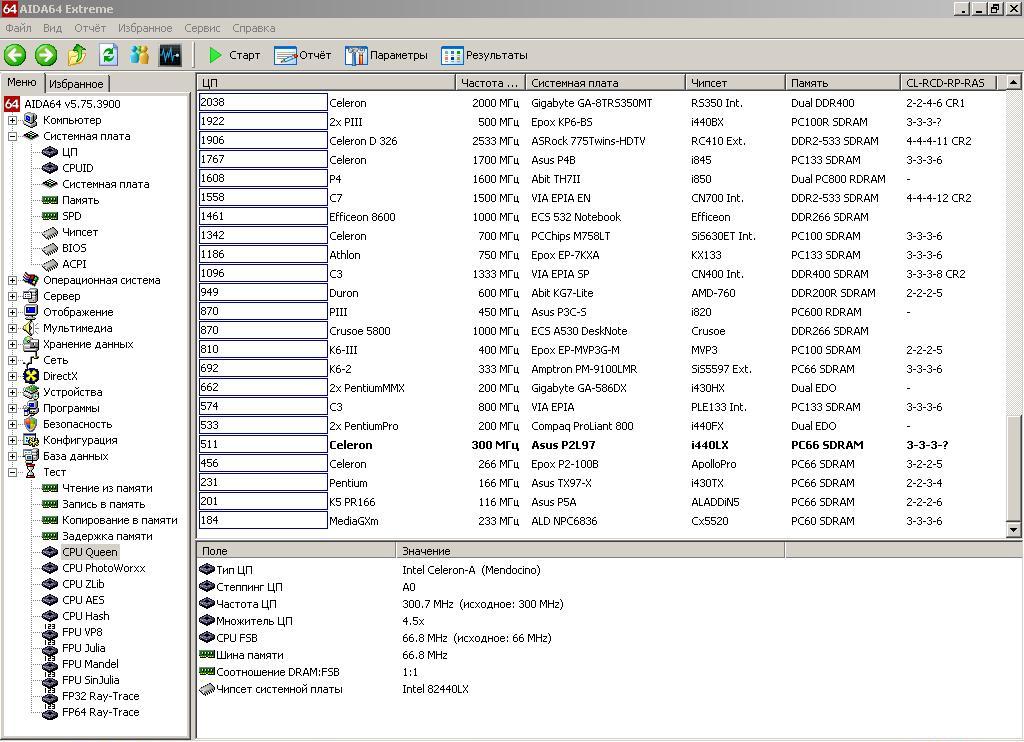This screenshot has width=1024, height=742.
Task: Select the bold Celeron 300 МГц result row
Action: click(601, 445)
